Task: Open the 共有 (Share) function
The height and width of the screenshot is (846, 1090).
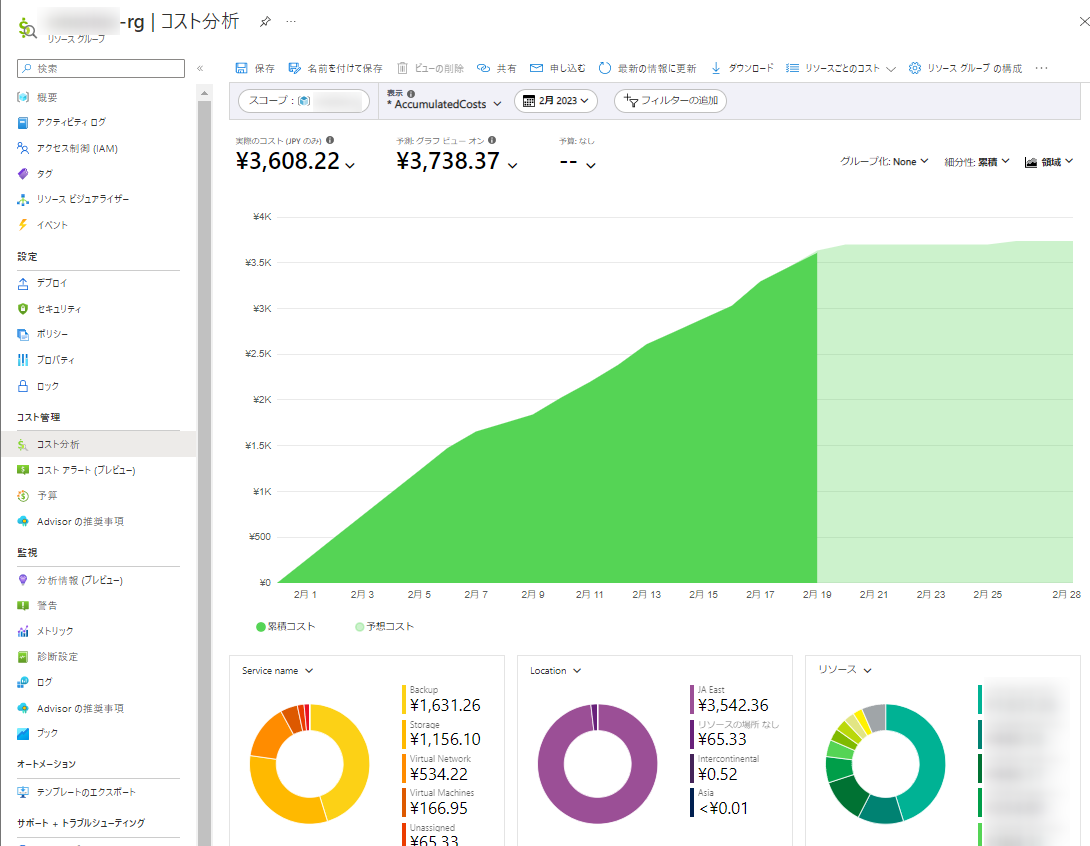Action: [497, 67]
